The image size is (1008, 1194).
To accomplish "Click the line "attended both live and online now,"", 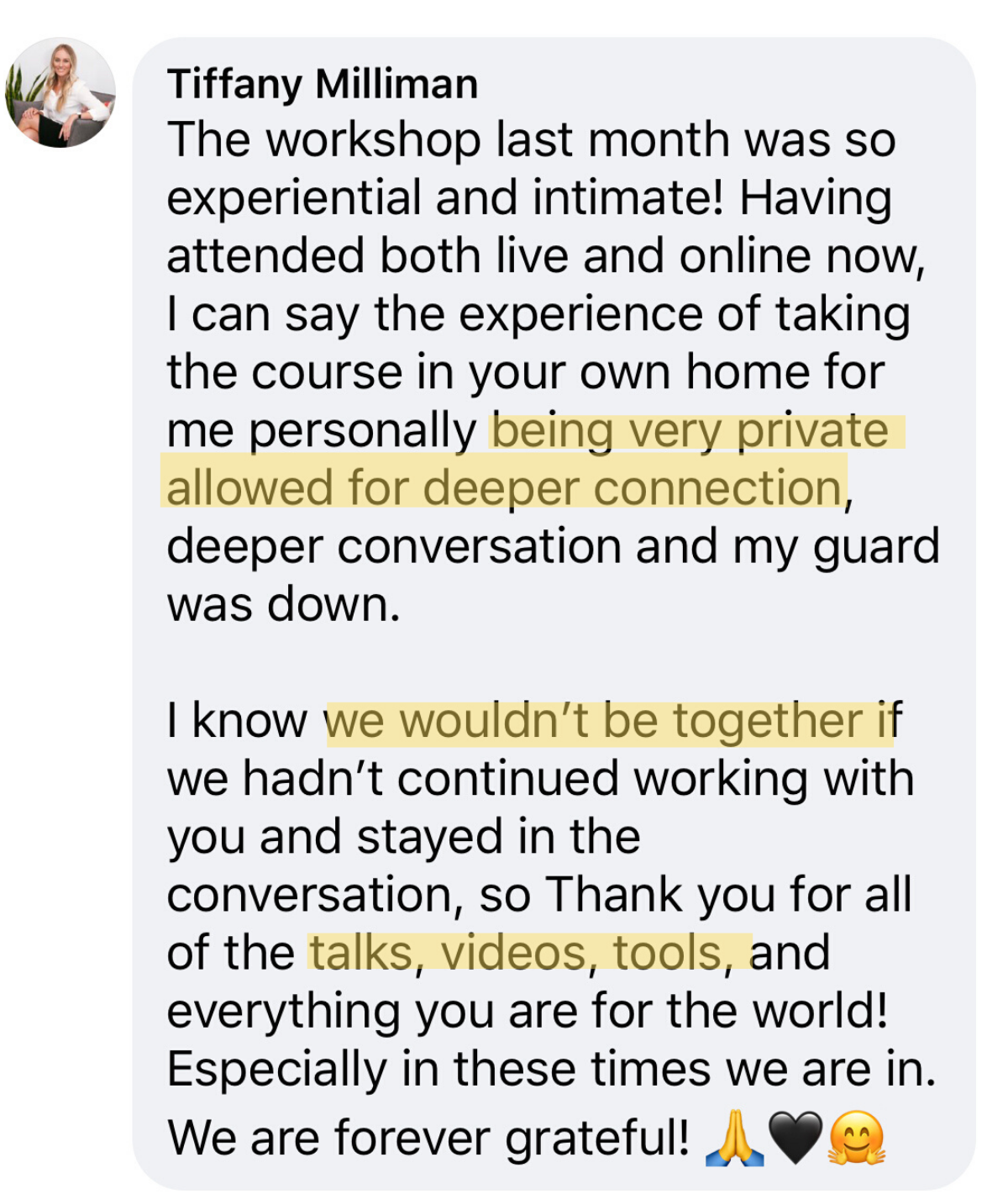I will coord(546,256).
